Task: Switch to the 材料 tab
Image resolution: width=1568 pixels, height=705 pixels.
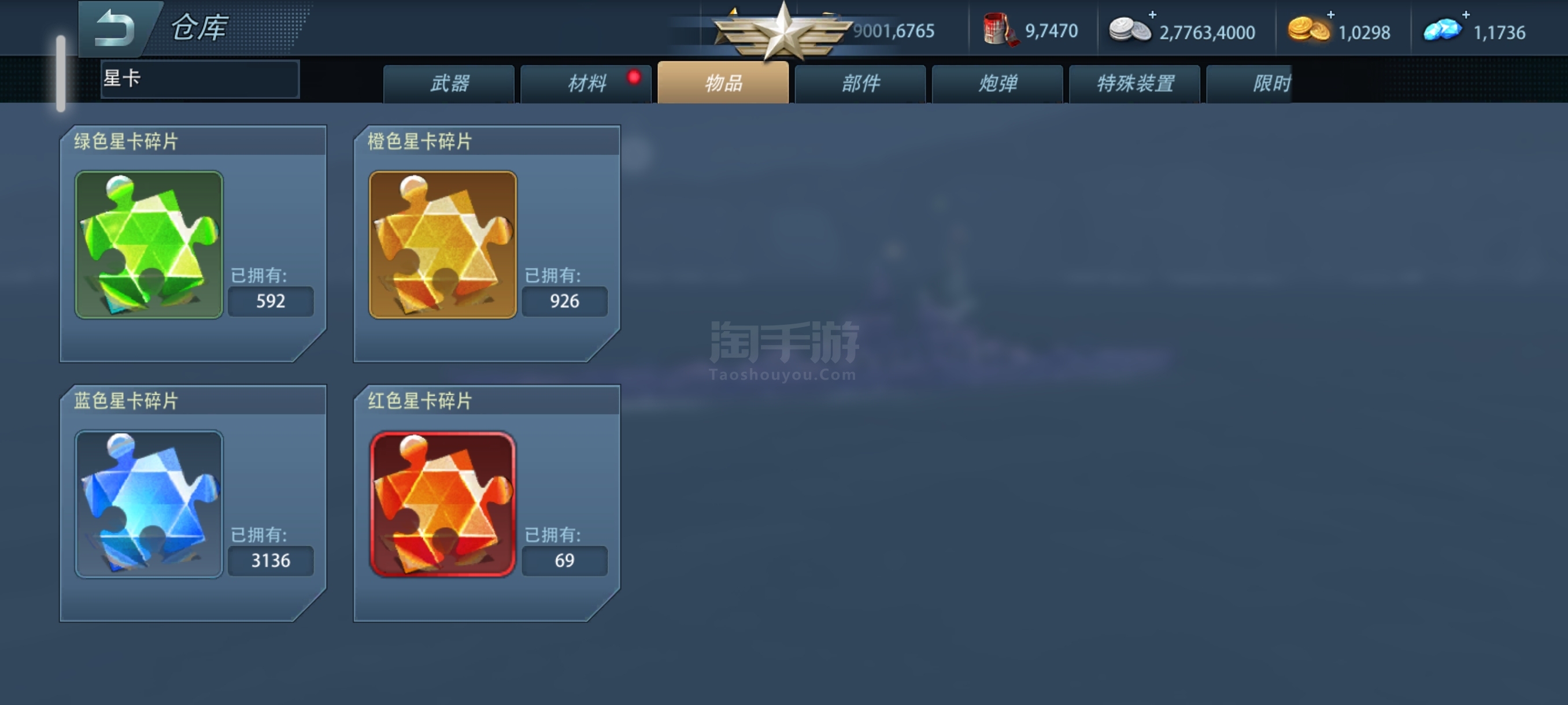Action: (586, 83)
